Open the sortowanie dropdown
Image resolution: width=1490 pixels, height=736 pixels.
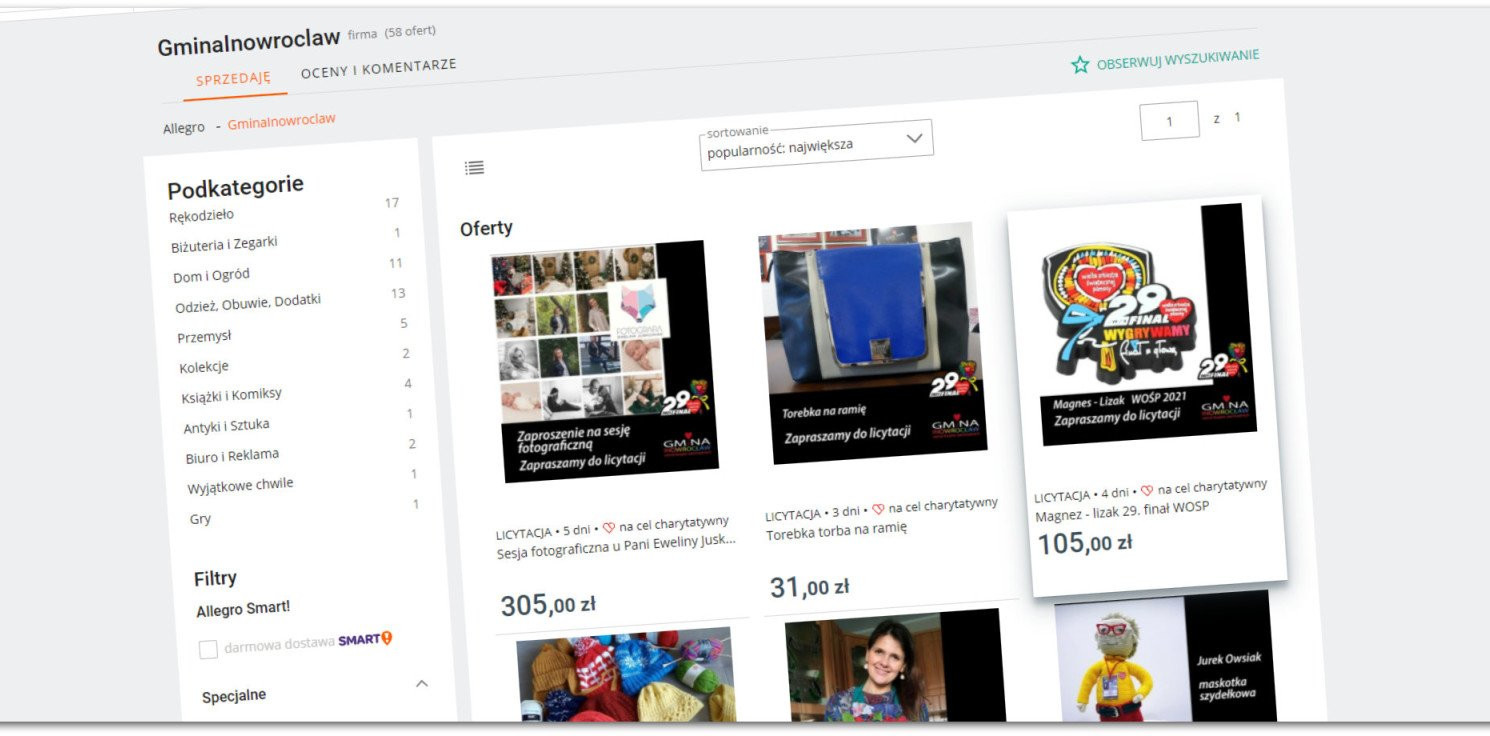point(816,145)
